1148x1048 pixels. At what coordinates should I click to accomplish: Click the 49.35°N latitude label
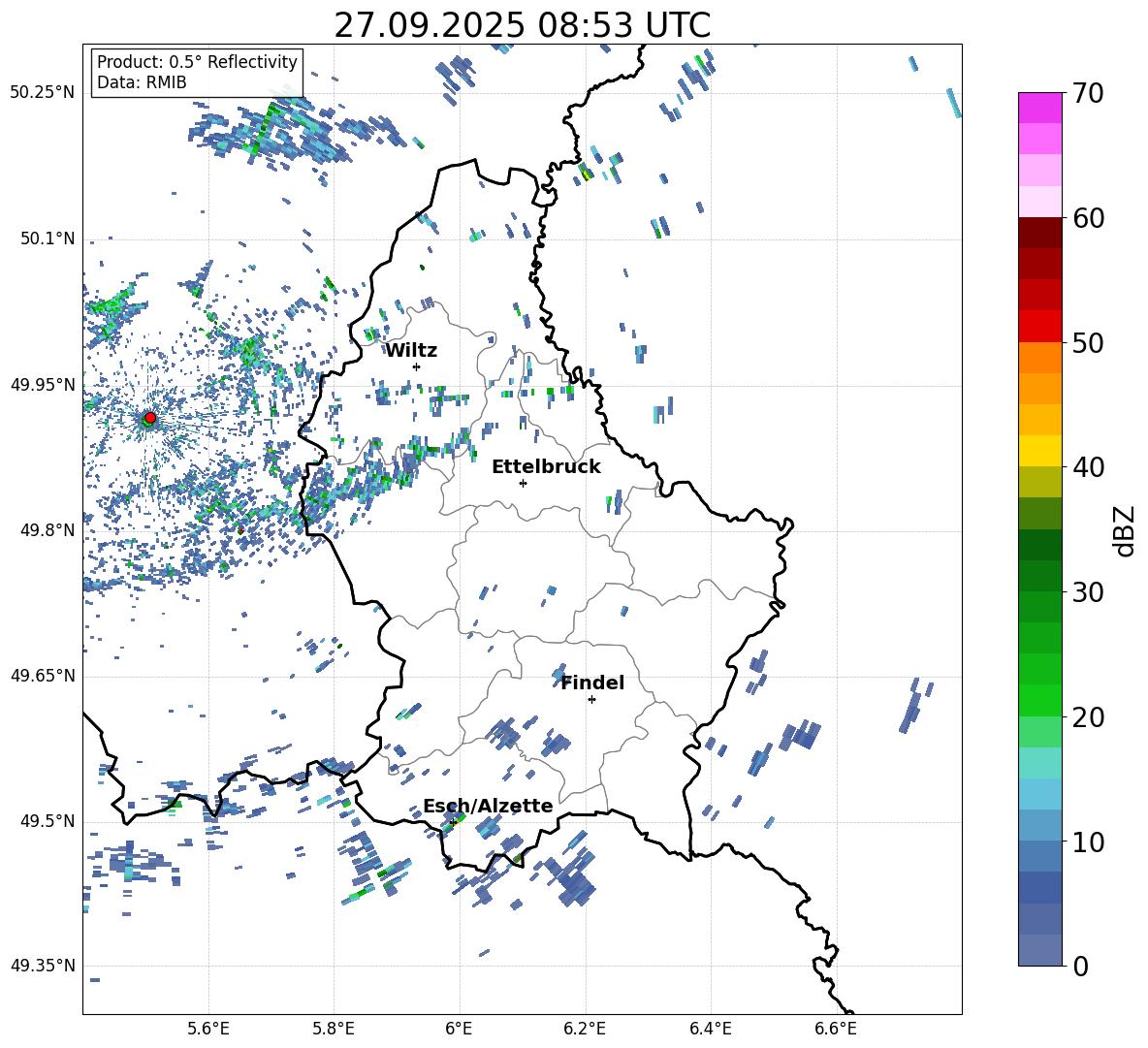43,966
